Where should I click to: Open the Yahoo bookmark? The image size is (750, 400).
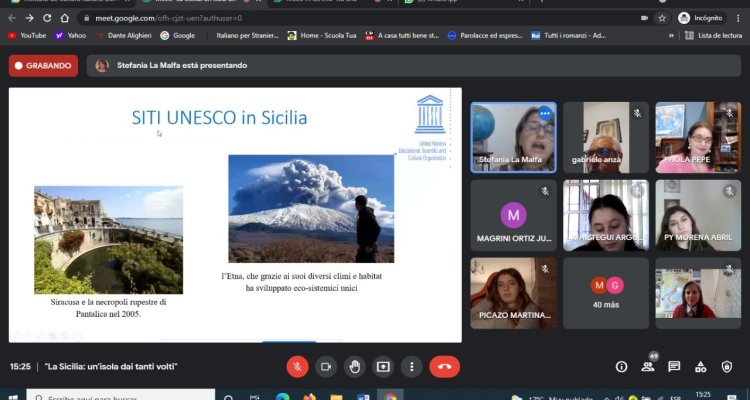(x=70, y=35)
